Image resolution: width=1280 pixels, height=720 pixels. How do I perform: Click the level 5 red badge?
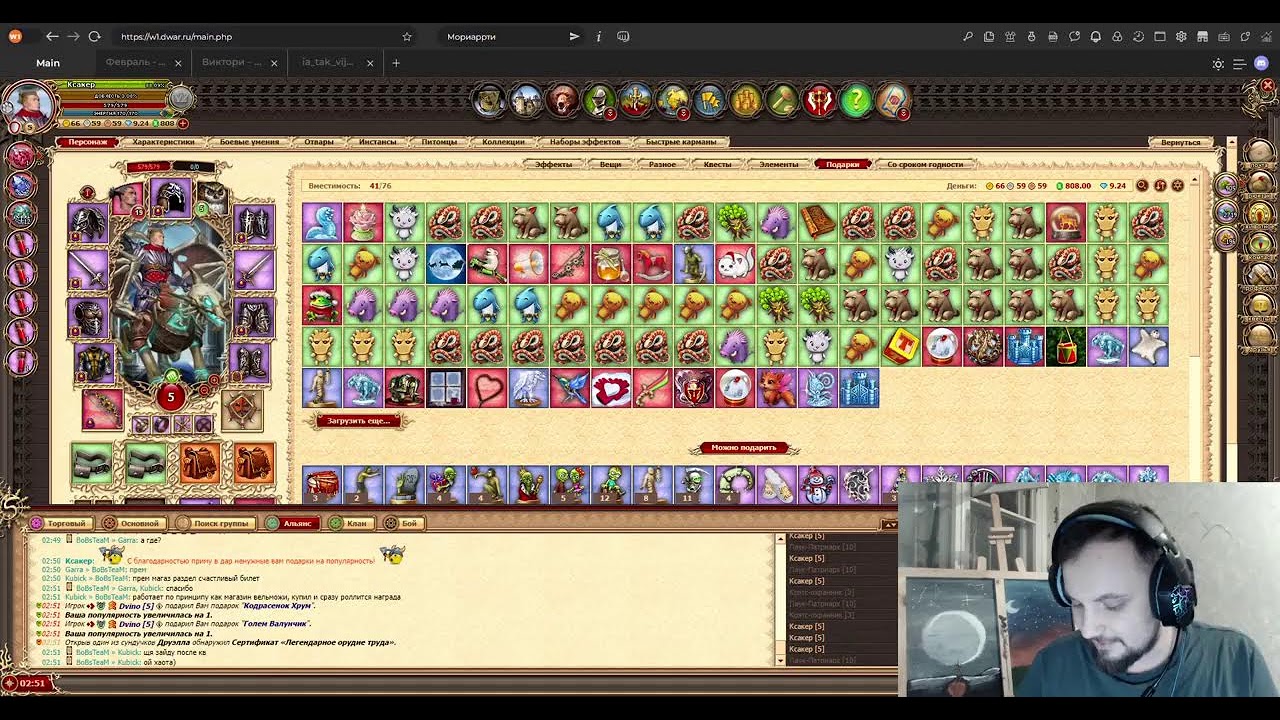[x=170, y=397]
